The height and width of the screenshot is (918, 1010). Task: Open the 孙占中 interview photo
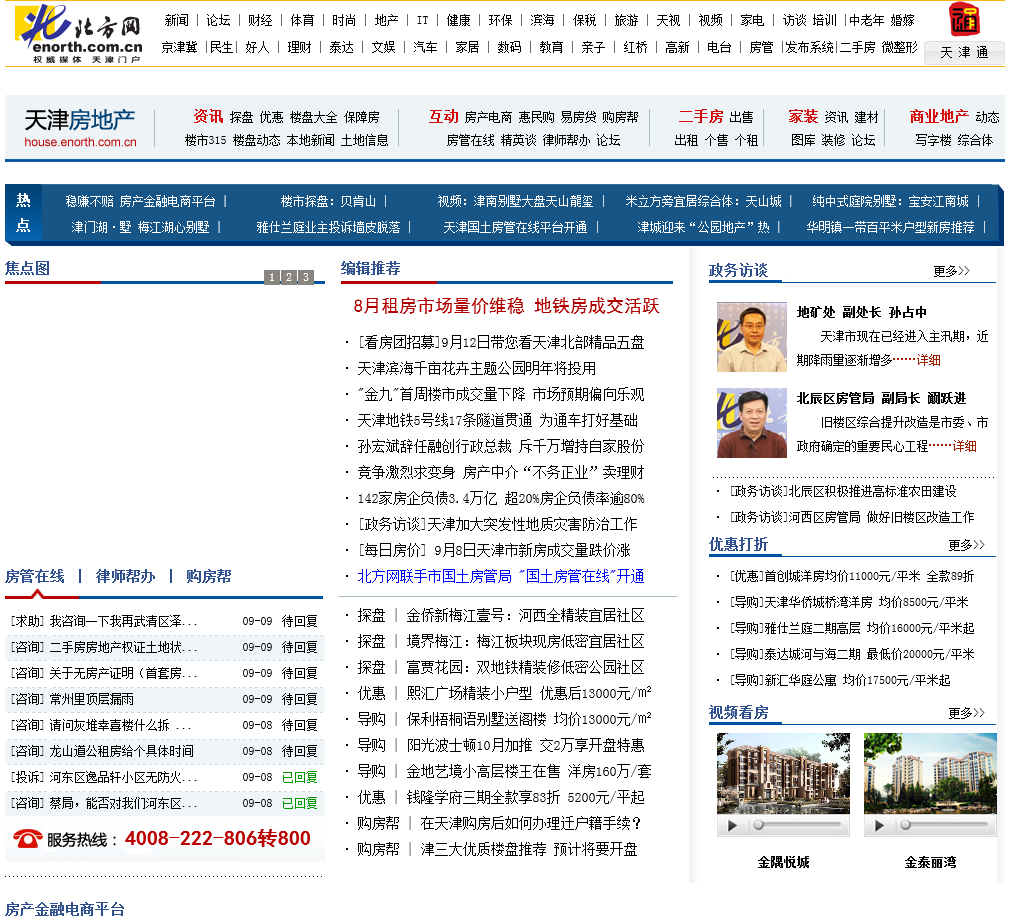[752, 337]
